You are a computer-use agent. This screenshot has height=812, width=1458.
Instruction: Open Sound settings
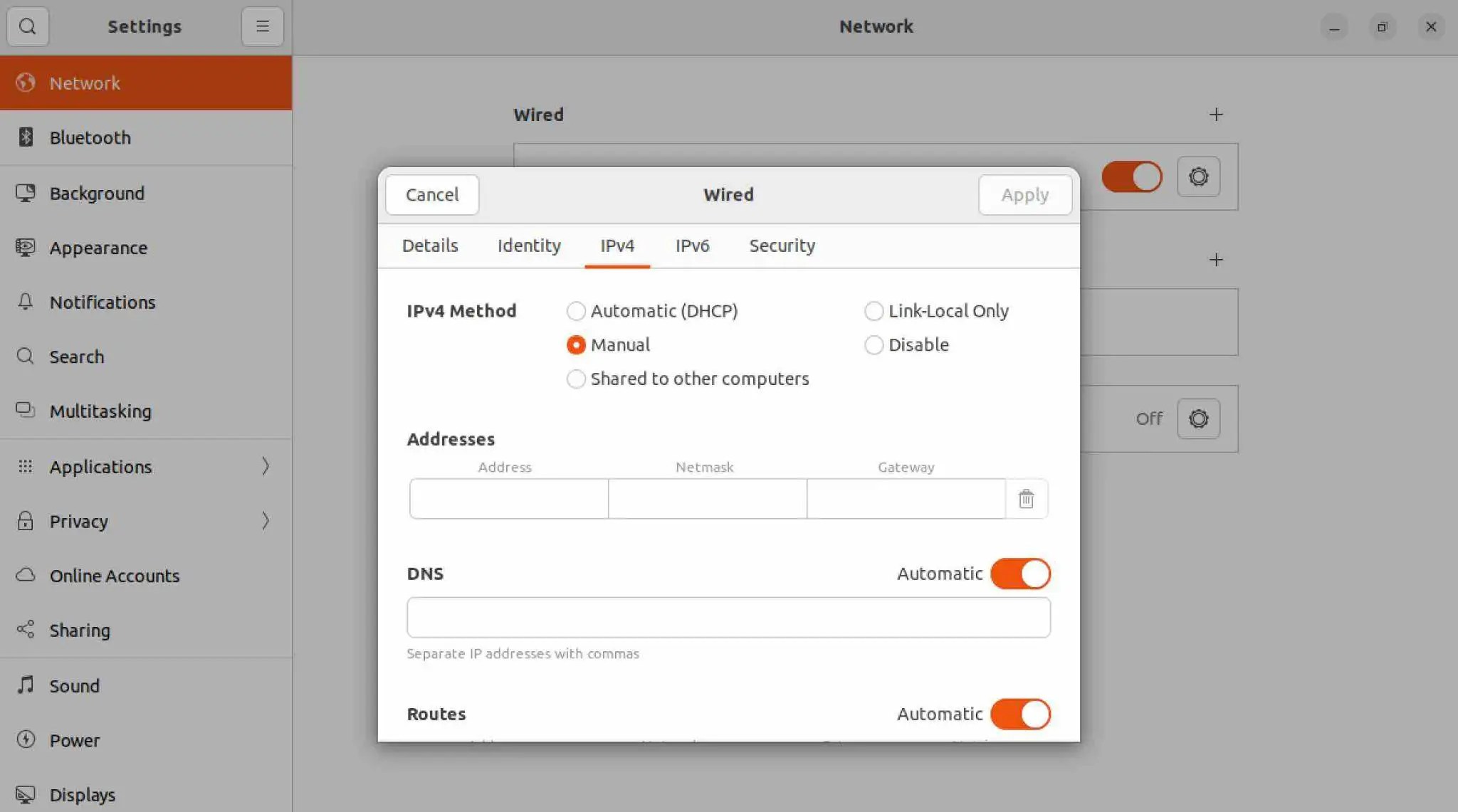pyautogui.click(x=75, y=685)
